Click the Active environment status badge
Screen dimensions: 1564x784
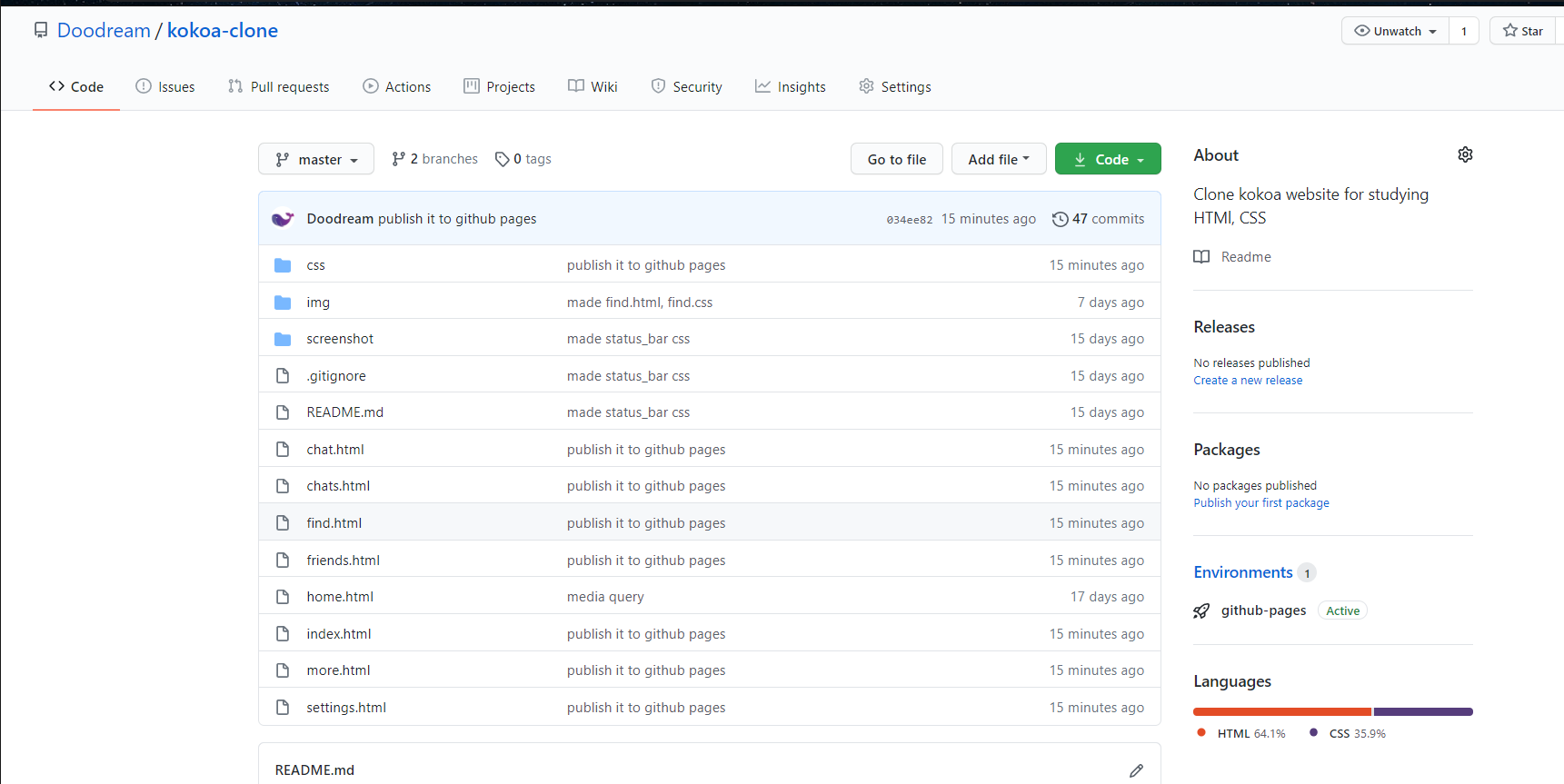[1342, 611]
